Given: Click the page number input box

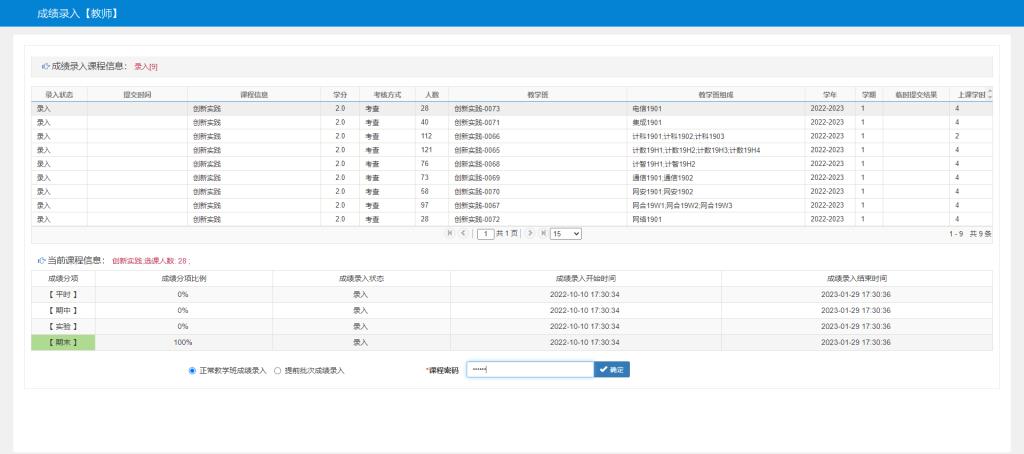Looking at the screenshot, I should pos(486,233).
